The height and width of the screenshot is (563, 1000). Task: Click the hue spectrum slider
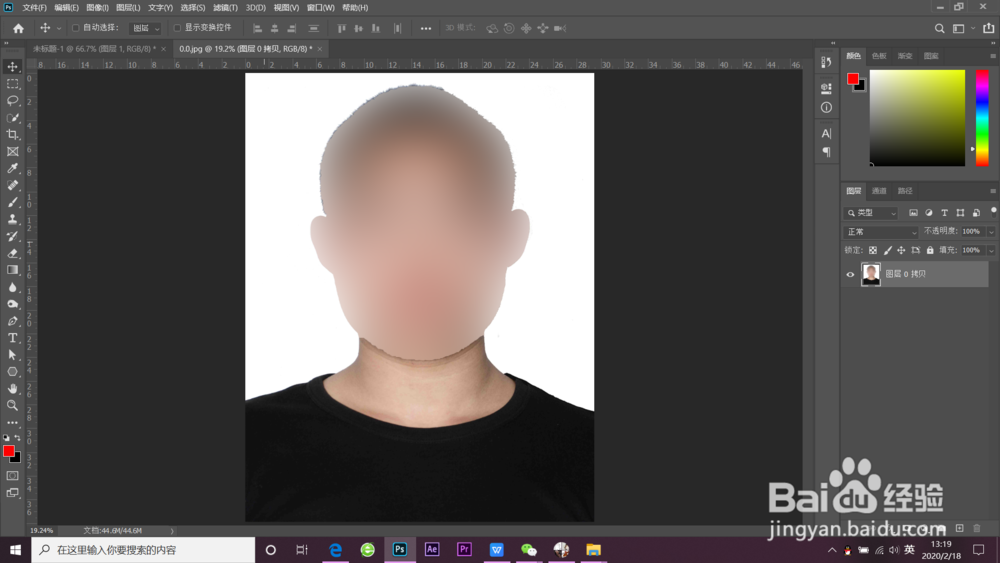click(982, 118)
